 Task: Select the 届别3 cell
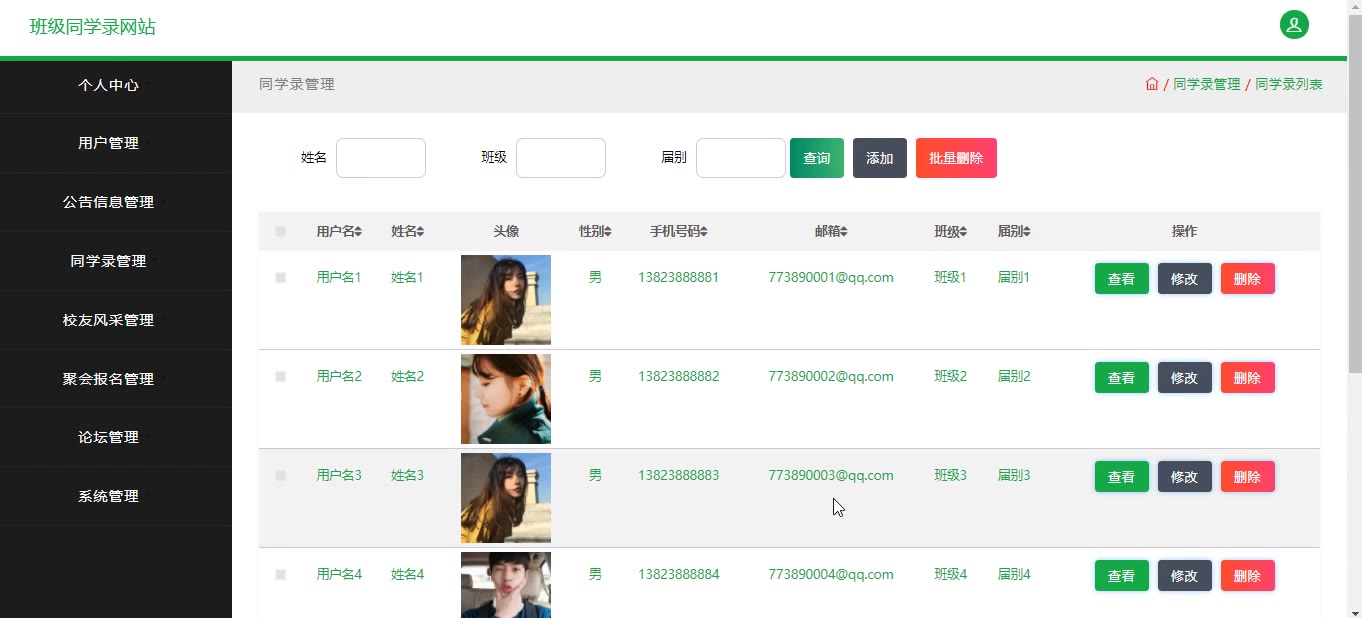point(1014,475)
